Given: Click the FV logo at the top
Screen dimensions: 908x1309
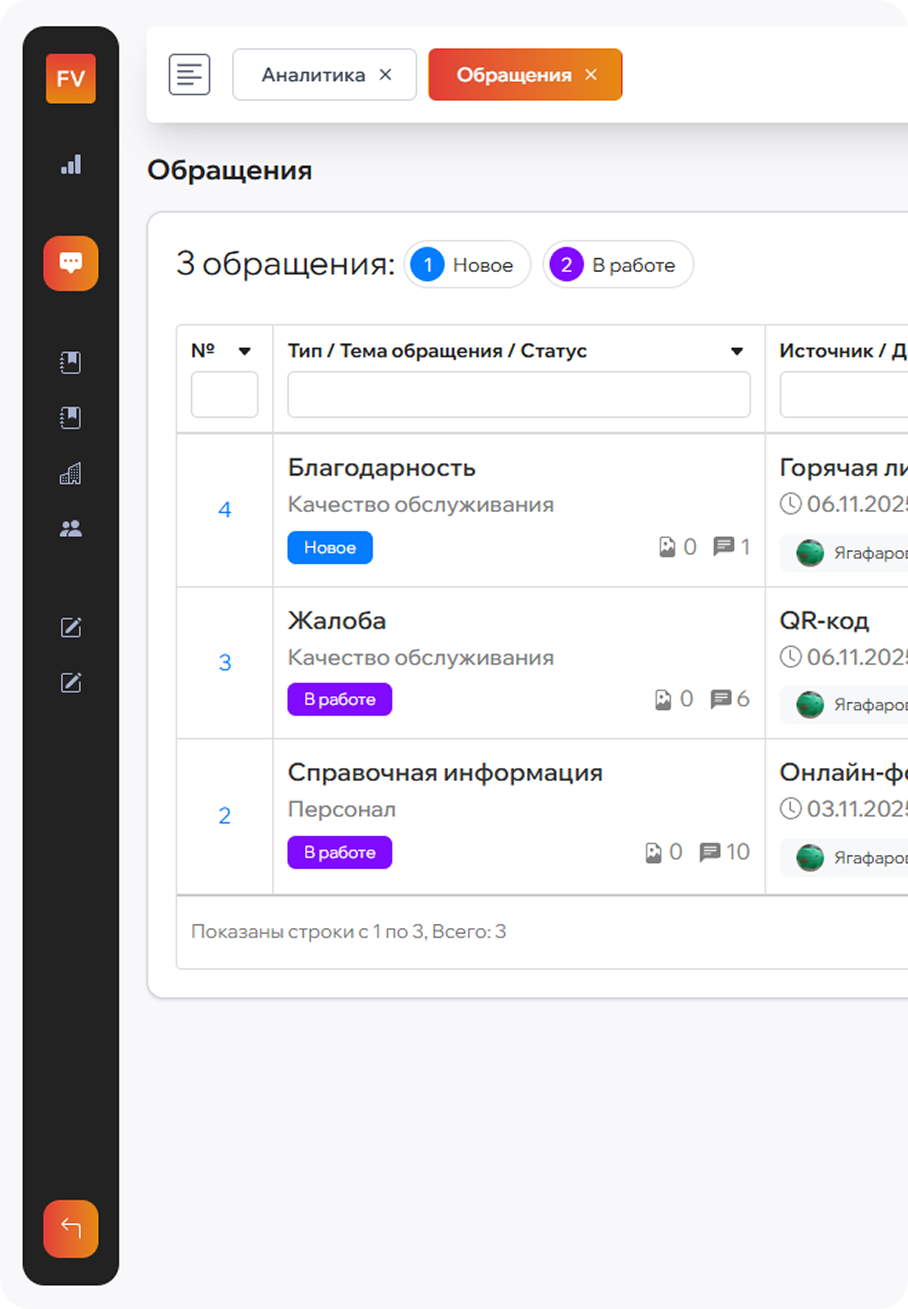Looking at the screenshot, I should 70,79.
